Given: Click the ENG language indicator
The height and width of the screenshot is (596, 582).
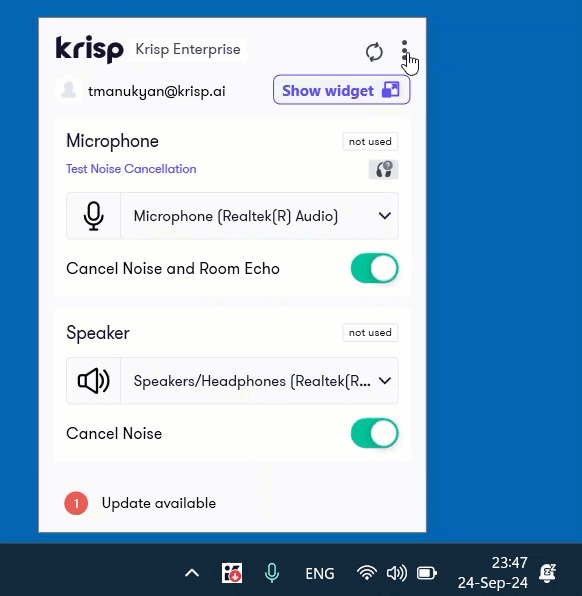Looking at the screenshot, I should (320, 573).
